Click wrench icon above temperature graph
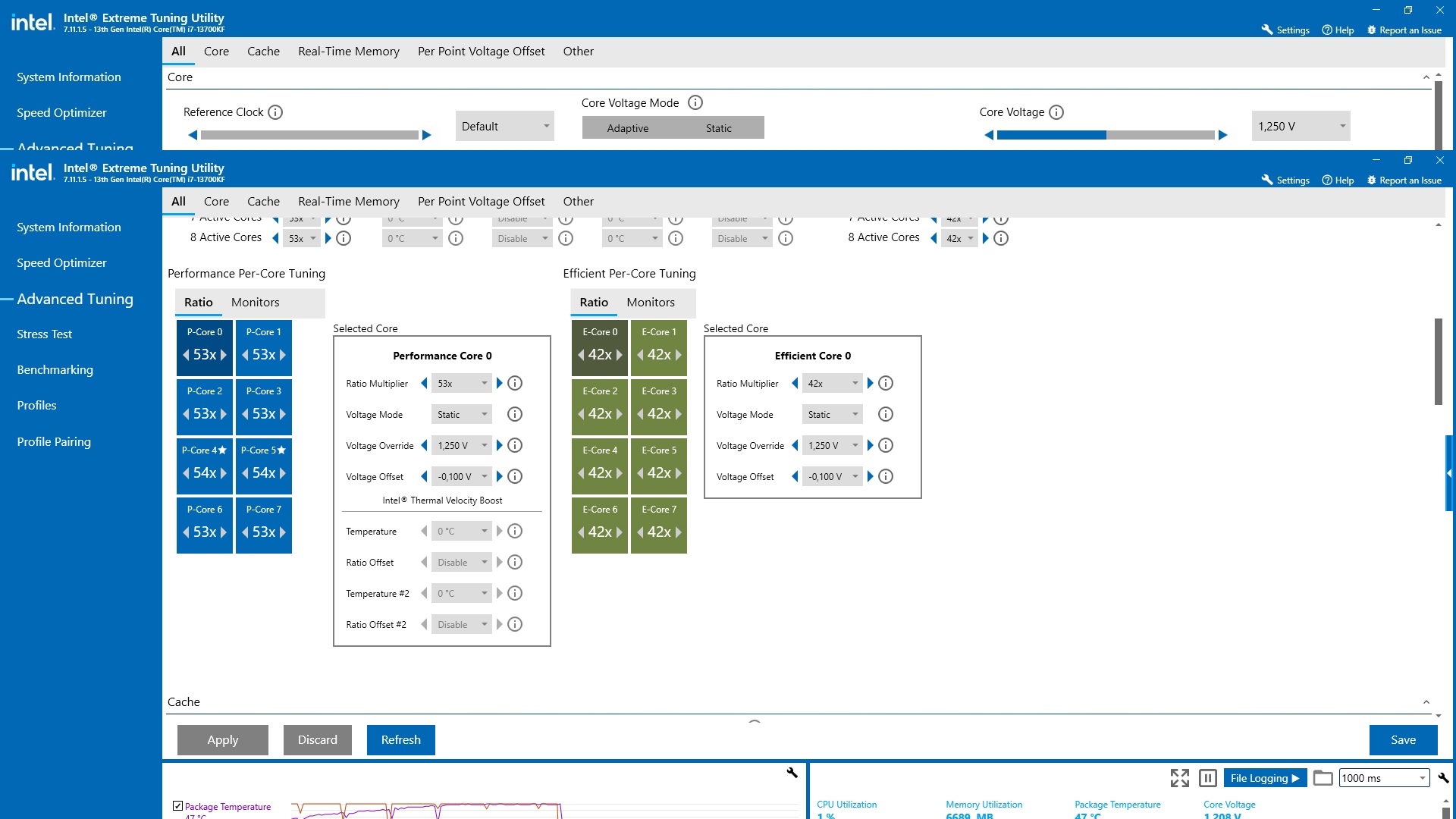1456x819 pixels. [792, 773]
